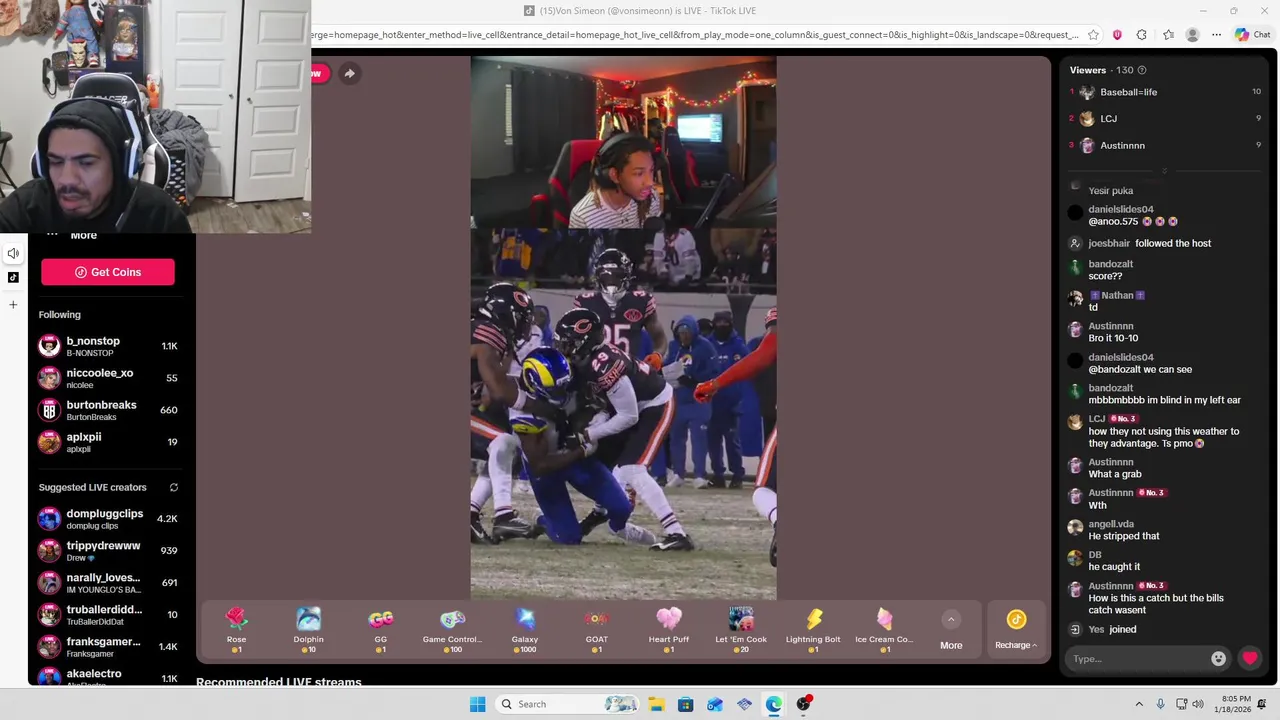Image resolution: width=1280 pixels, height=720 pixels.
Task: Send the Game Controller gift
Action: click(452, 630)
